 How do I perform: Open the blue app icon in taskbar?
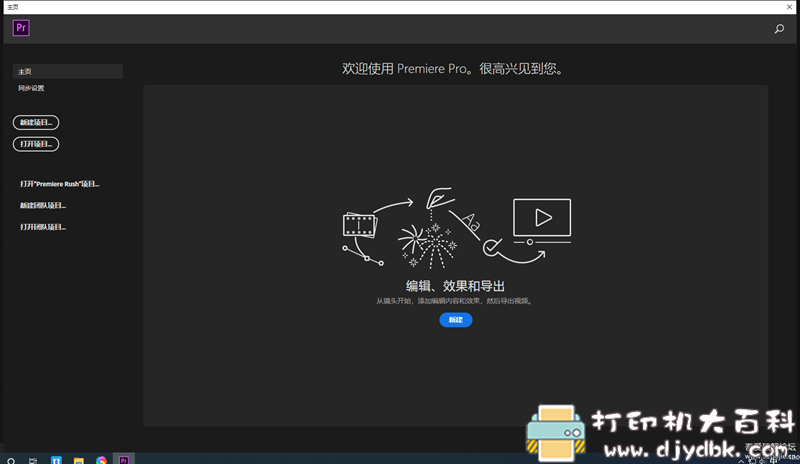point(56,460)
